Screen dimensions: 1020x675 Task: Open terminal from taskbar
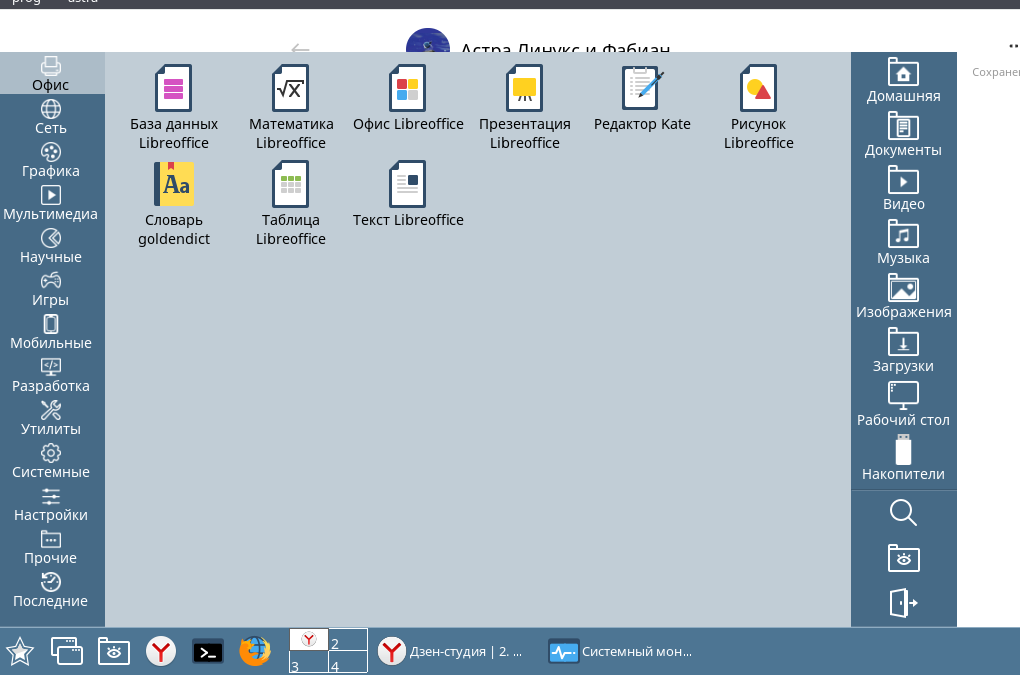coord(208,652)
